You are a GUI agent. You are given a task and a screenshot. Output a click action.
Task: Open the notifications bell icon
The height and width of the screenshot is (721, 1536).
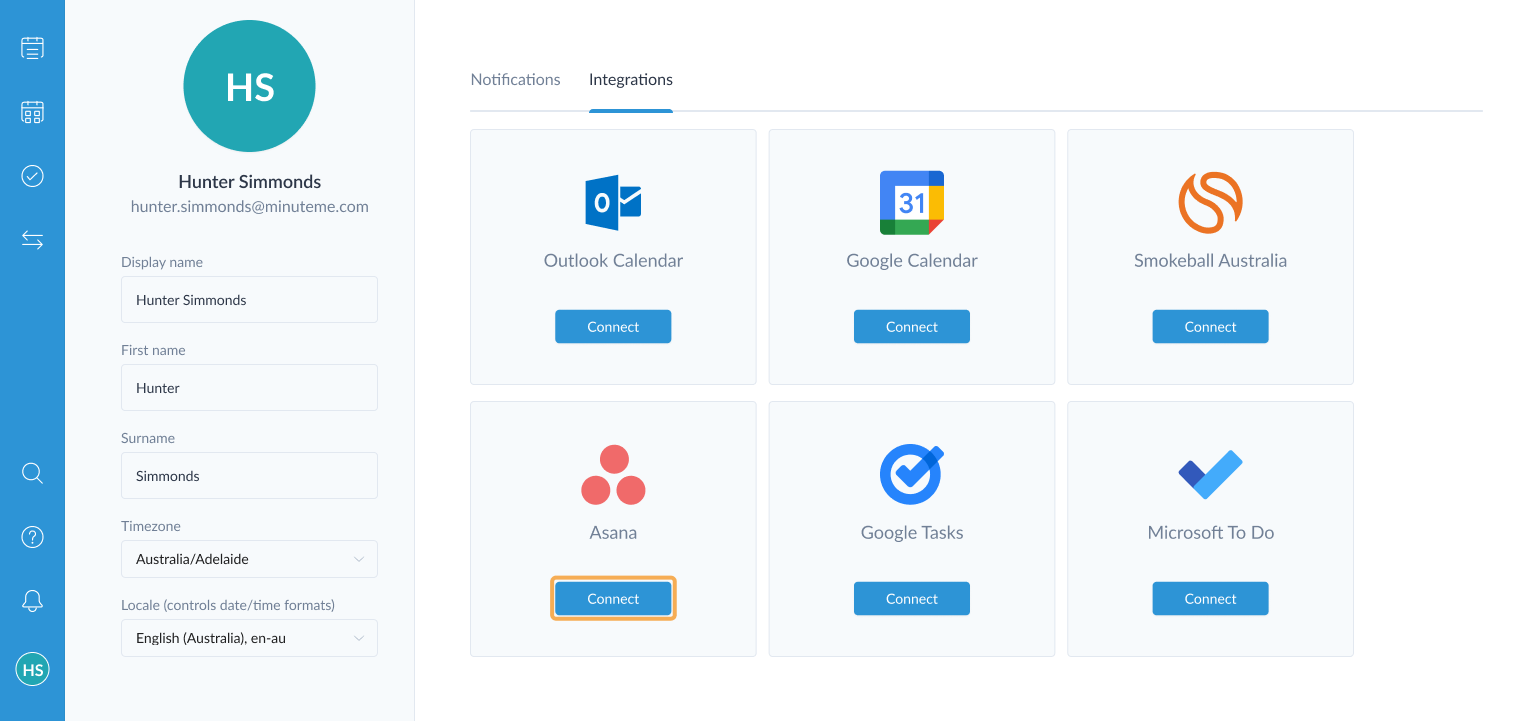(32, 600)
